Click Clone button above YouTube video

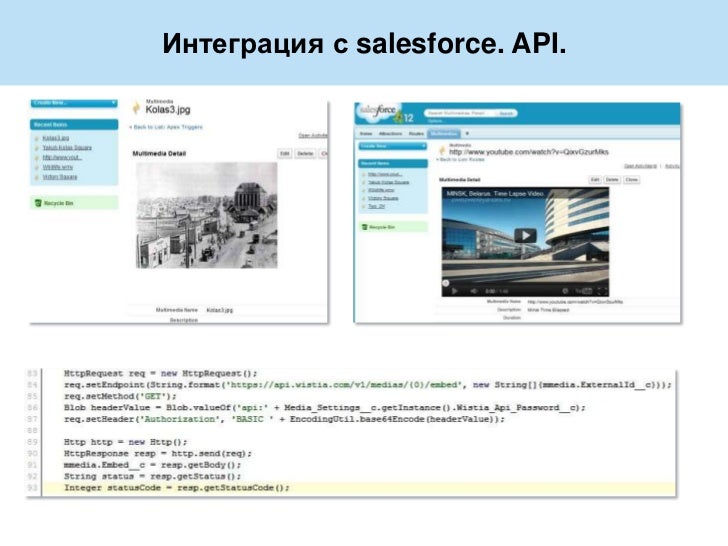631,180
